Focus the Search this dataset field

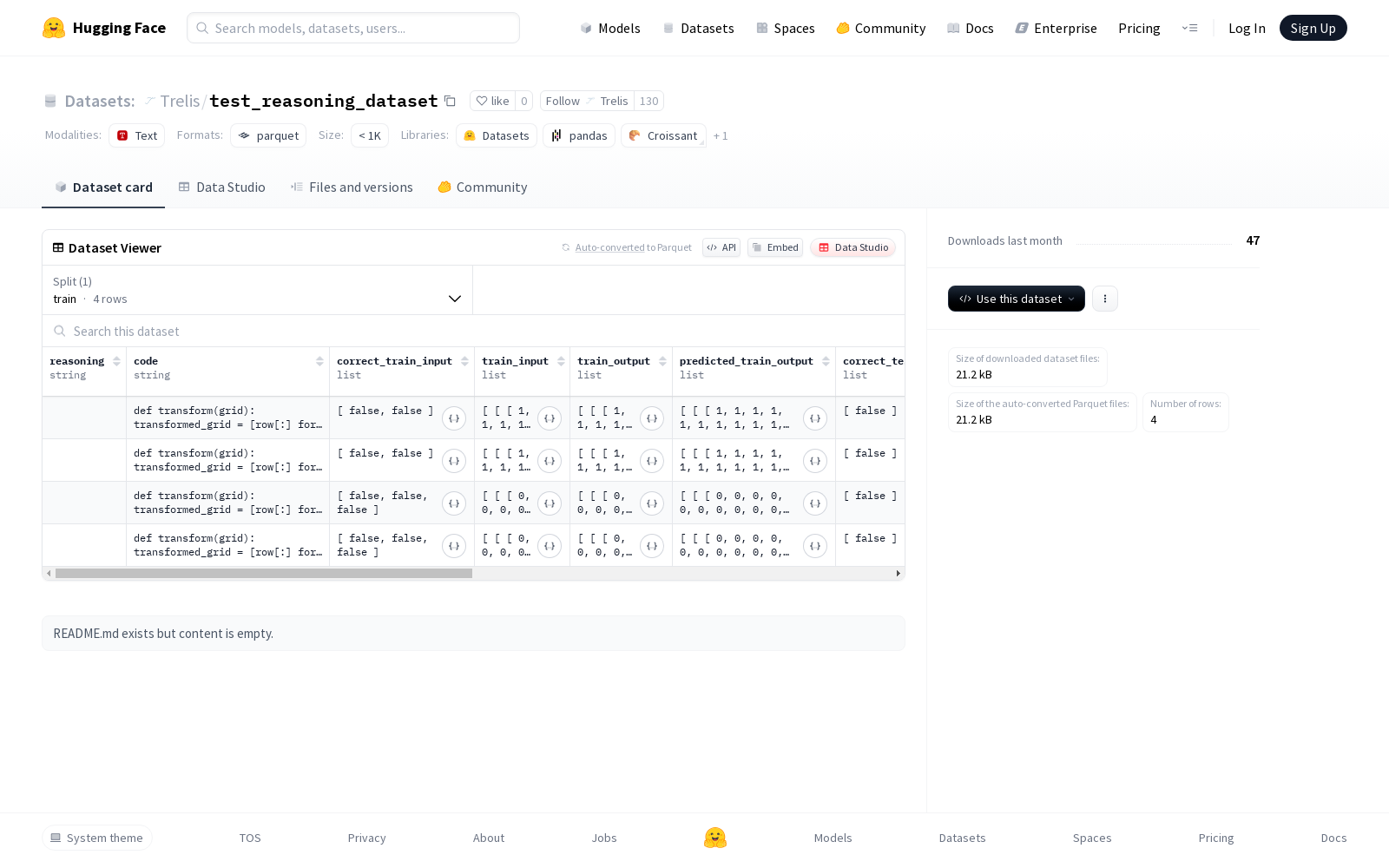pyautogui.click(x=474, y=331)
